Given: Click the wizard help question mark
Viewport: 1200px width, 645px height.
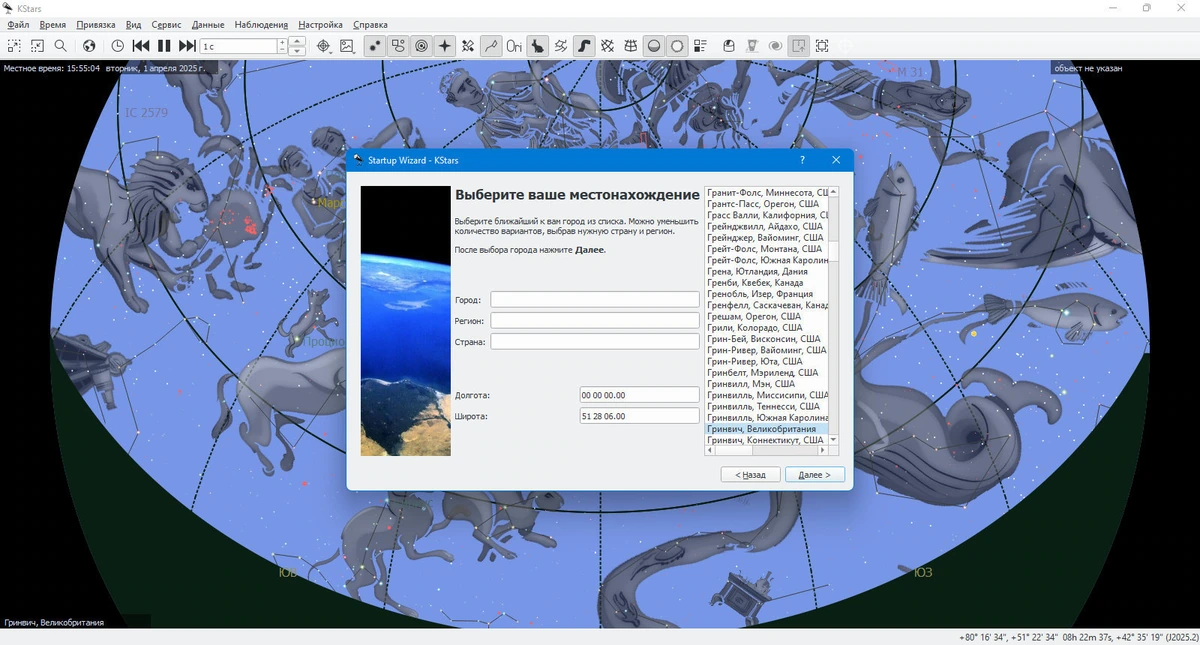Looking at the screenshot, I should (x=802, y=160).
